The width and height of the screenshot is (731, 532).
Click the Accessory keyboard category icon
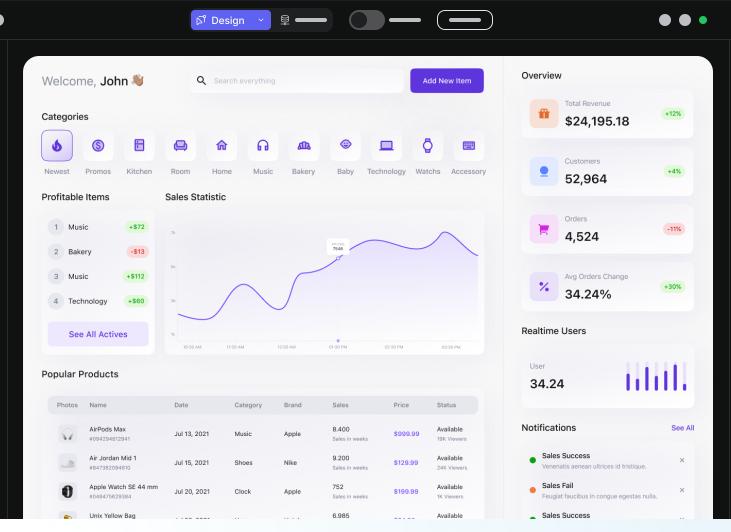click(468, 146)
